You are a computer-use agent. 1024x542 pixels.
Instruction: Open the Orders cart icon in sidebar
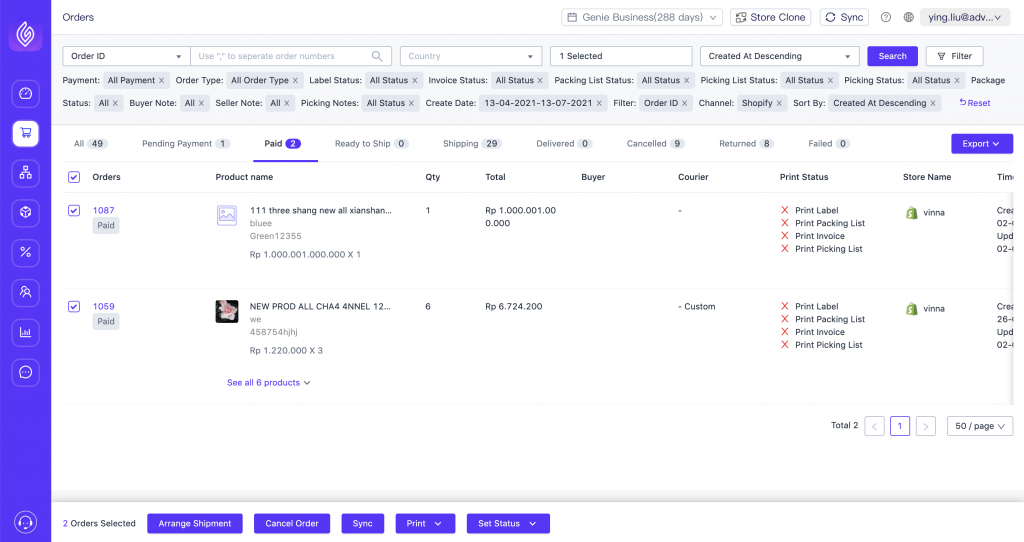[x=25, y=133]
